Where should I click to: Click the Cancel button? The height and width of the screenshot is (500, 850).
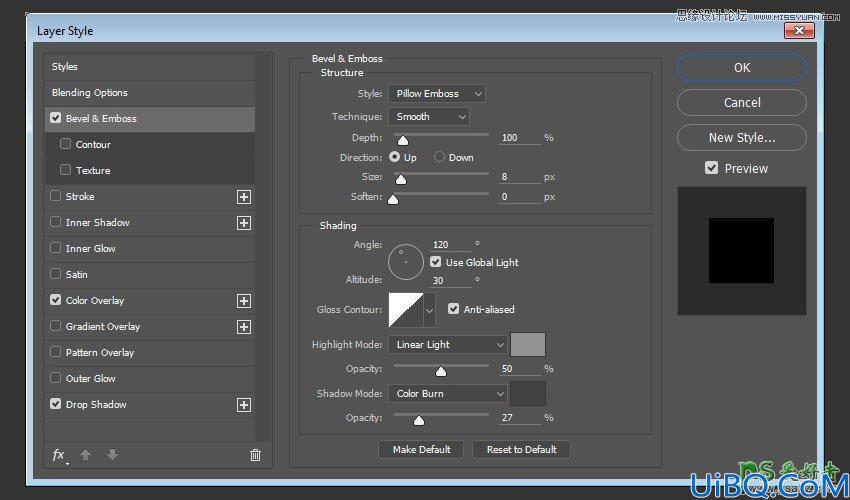742,102
